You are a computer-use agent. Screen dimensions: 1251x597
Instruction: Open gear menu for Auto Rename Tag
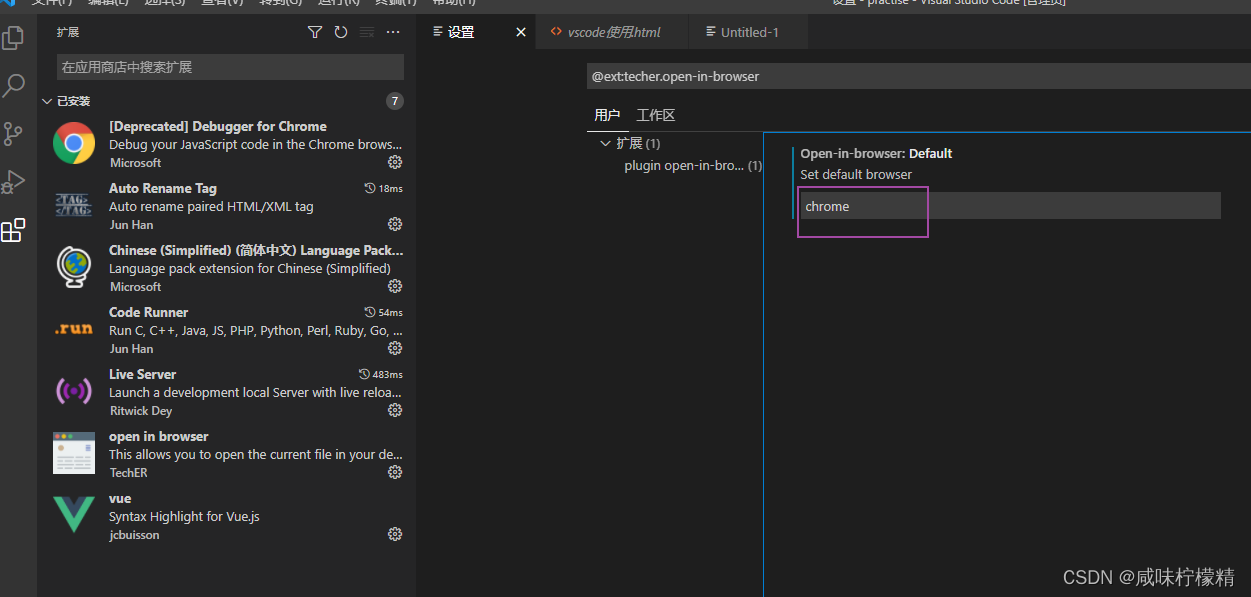(395, 224)
